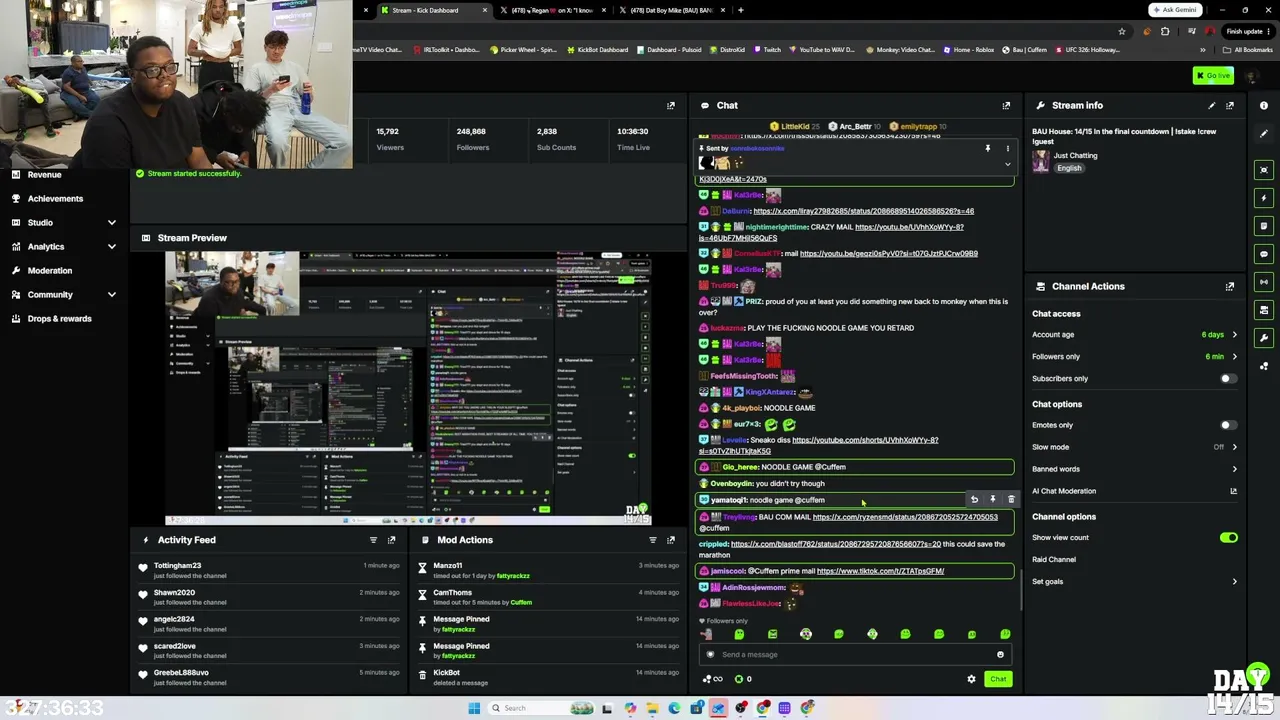
Task: Click the wrench icon in right sidebar
Action: click(1264, 338)
